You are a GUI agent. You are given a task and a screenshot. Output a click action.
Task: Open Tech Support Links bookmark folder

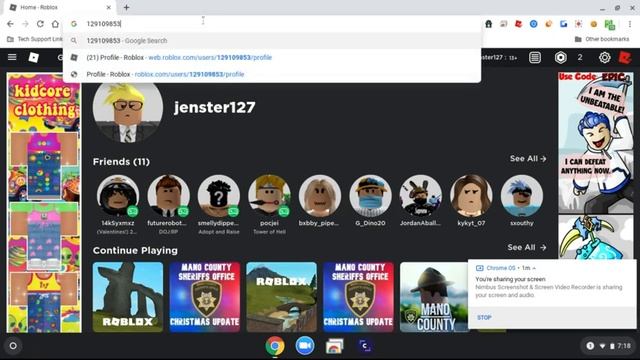coord(35,39)
